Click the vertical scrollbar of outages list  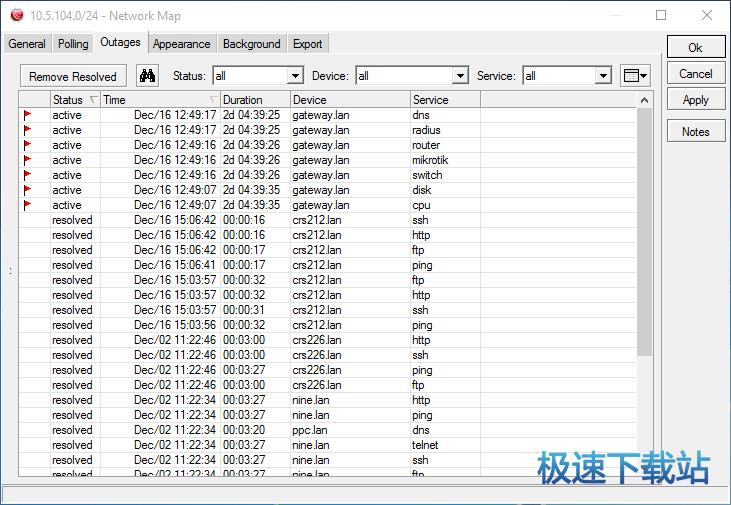point(645,230)
